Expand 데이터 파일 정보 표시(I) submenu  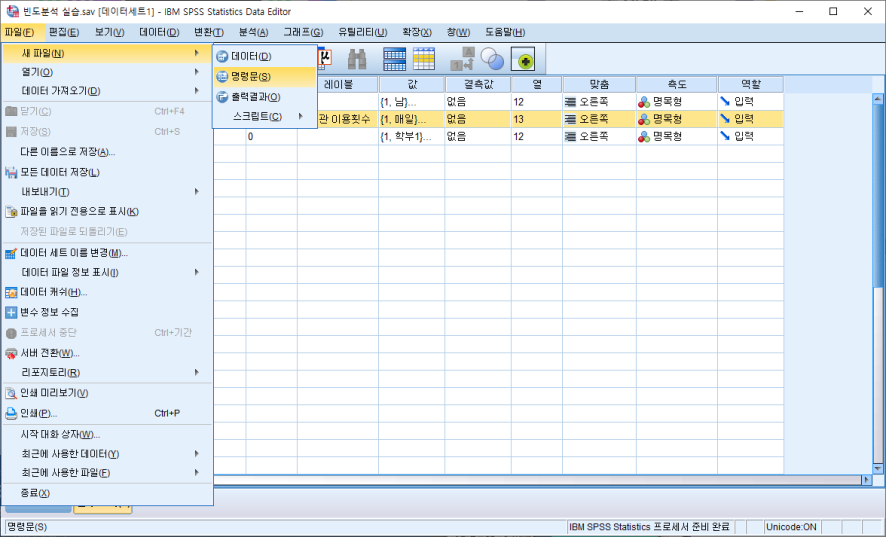[107, 272]
